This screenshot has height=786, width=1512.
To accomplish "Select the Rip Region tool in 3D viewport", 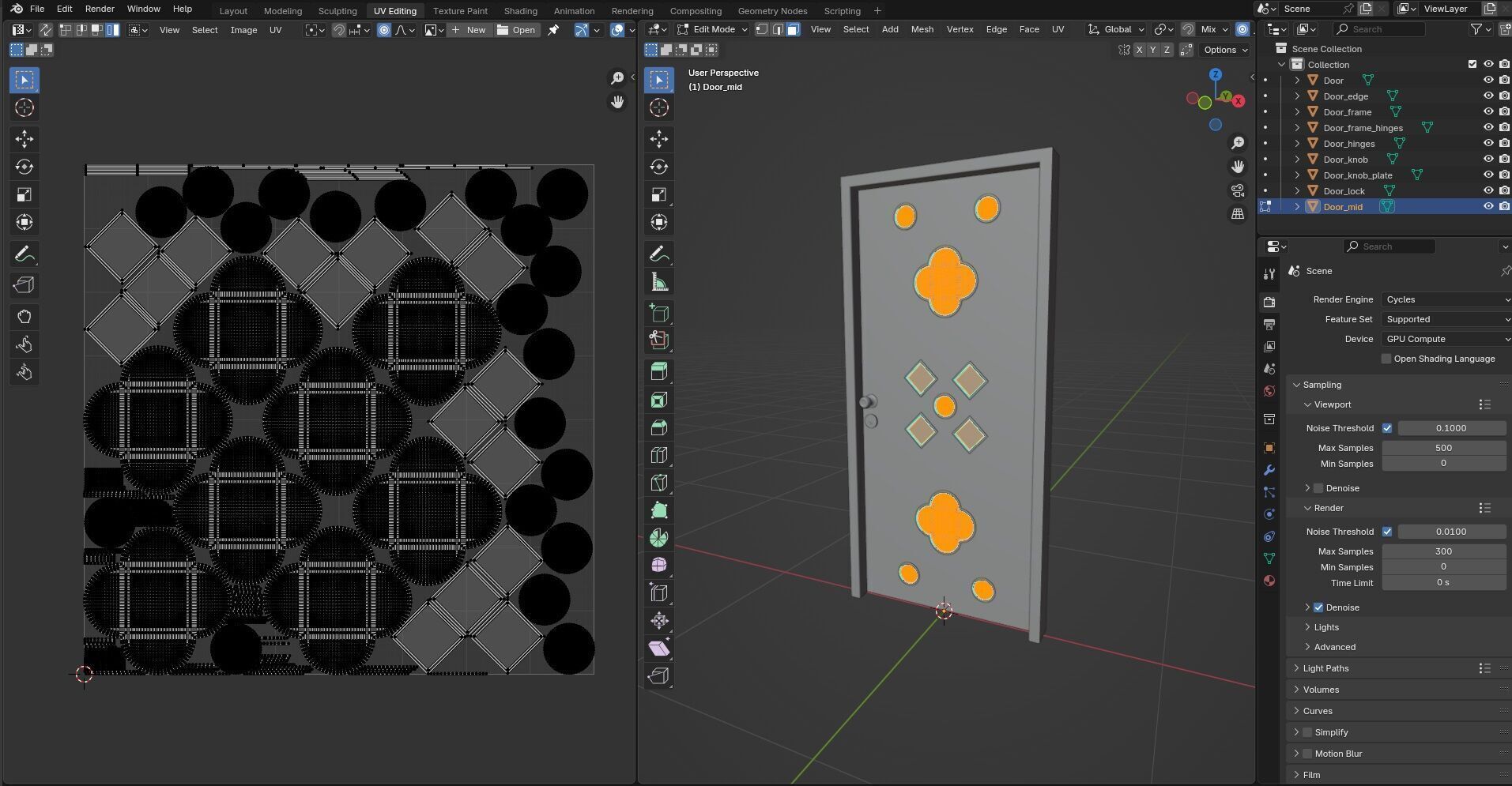I will click(x=659, y=675).
